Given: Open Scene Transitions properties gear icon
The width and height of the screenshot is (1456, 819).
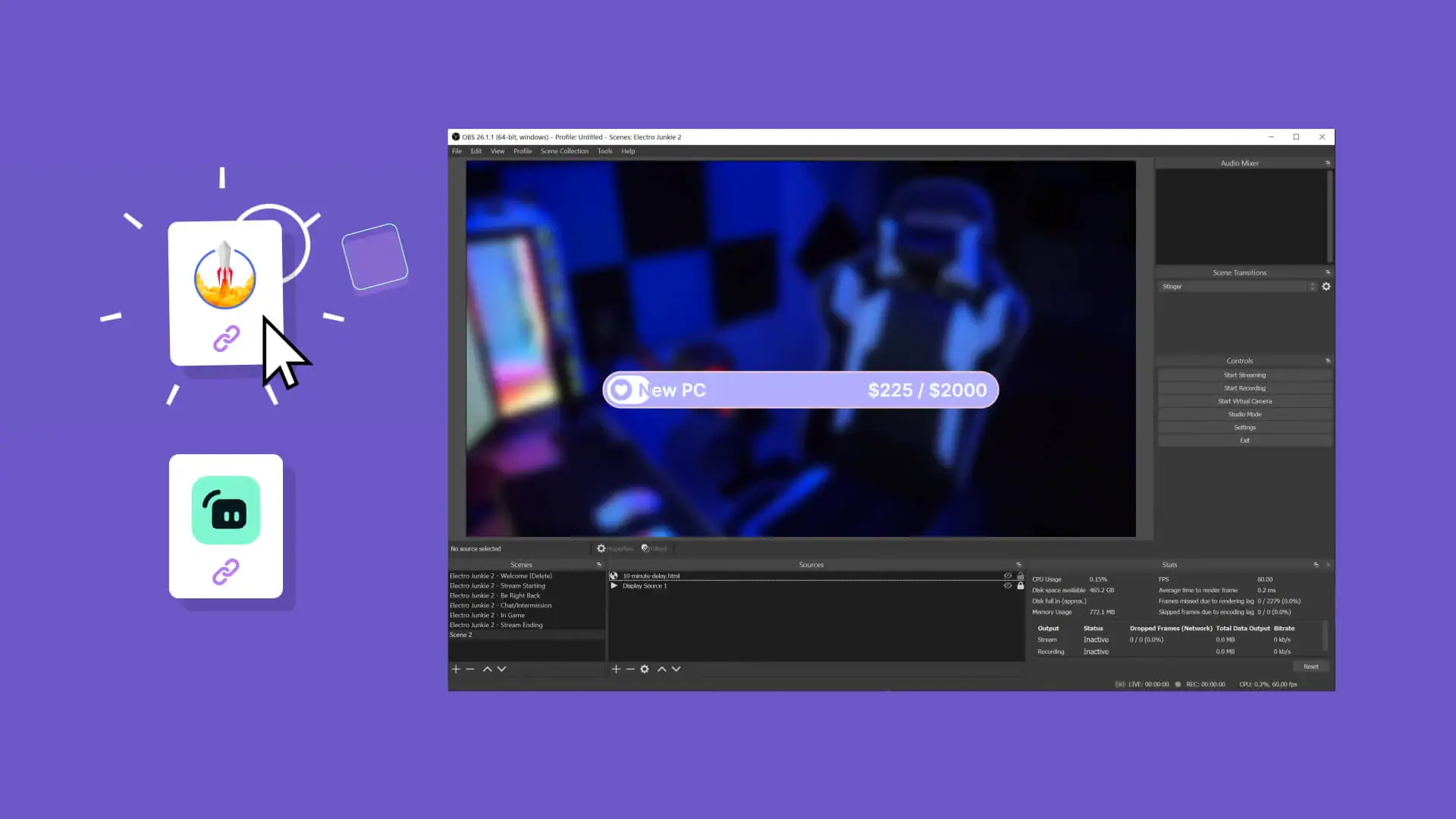Looking at the screenshot, I should (x=1326, y=287).
